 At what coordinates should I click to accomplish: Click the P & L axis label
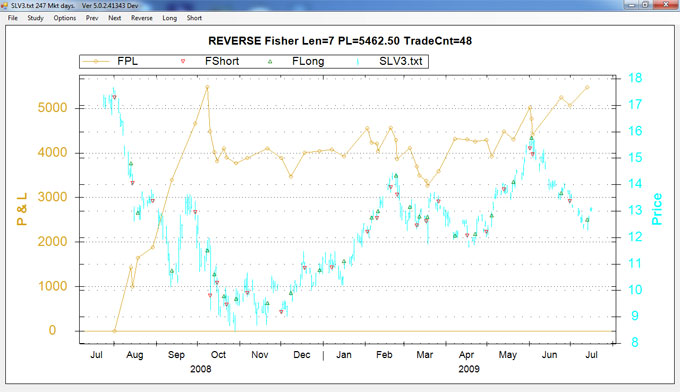pos(22,209)
